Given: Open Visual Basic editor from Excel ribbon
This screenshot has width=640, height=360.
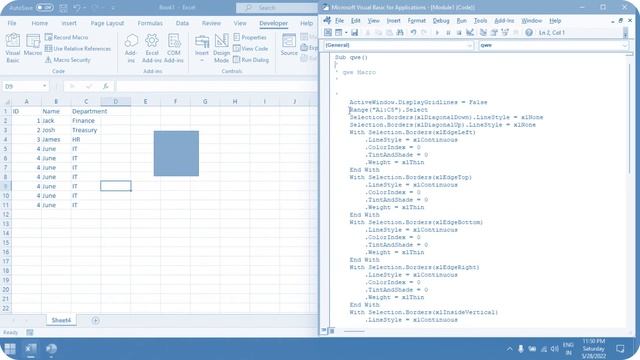Looking at the screenshot, I should (x=13, y=48).
